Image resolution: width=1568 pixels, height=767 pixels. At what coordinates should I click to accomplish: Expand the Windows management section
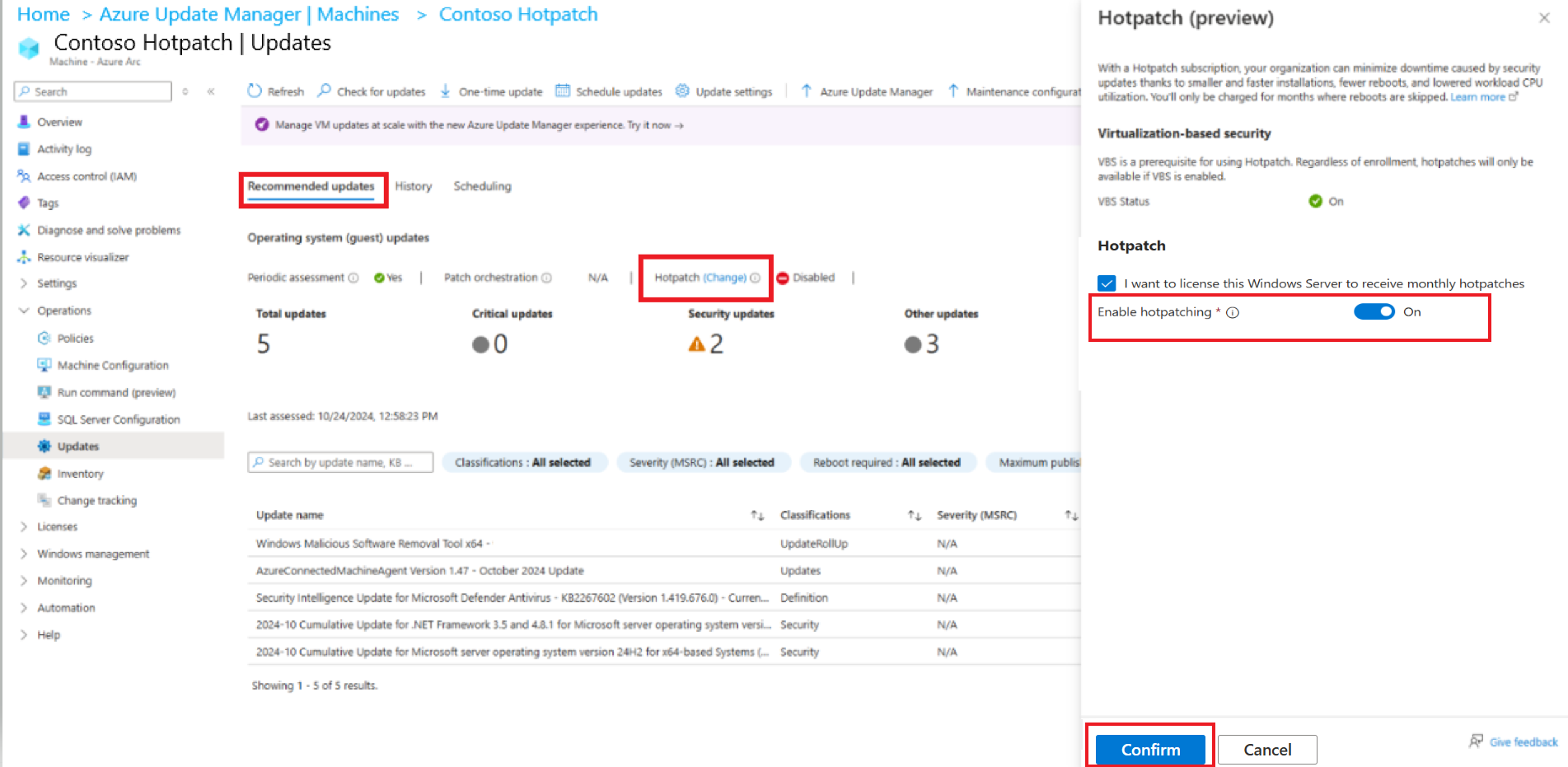click(93, 554)
